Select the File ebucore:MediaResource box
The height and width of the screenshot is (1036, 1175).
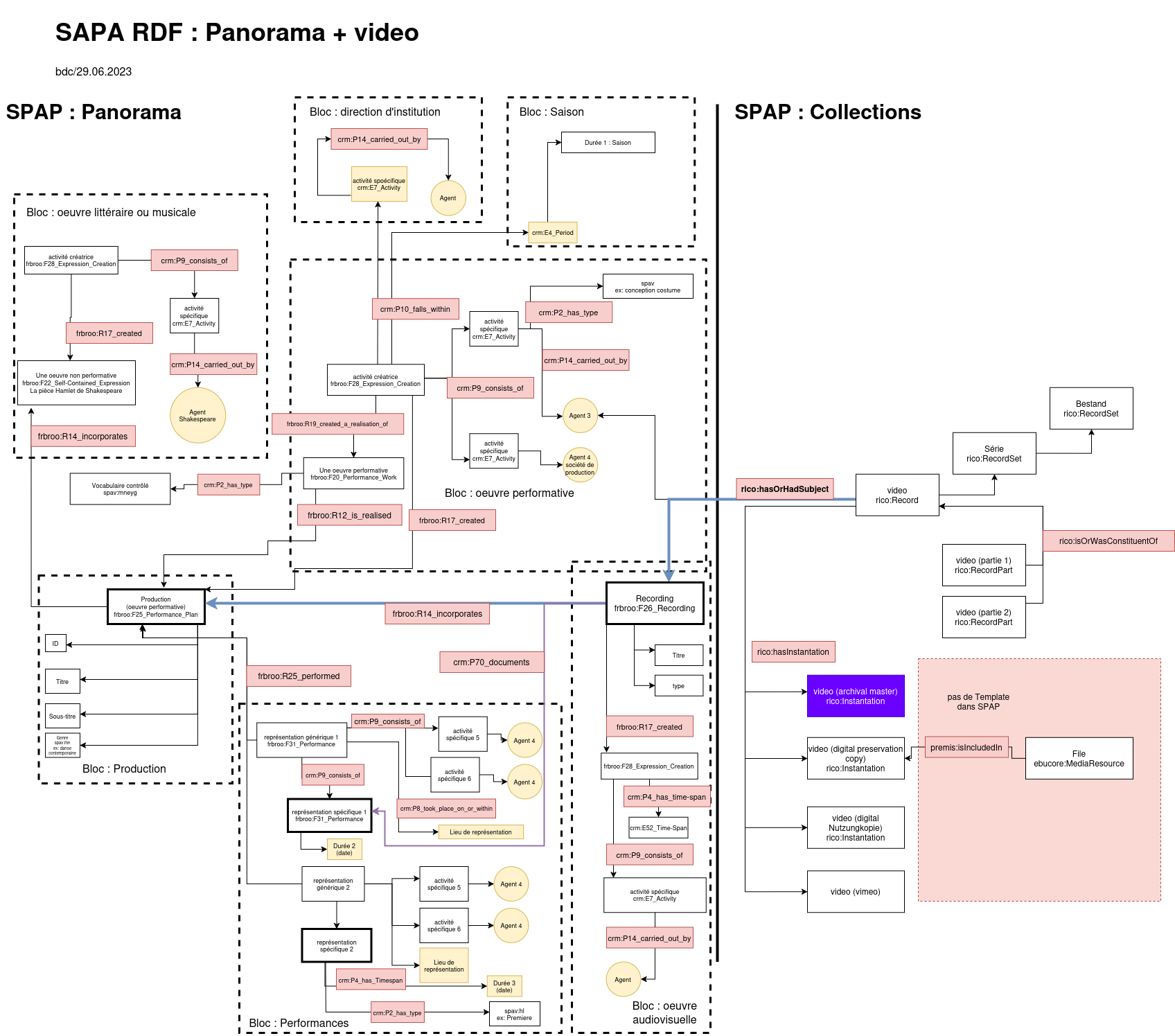point(1079,758)
